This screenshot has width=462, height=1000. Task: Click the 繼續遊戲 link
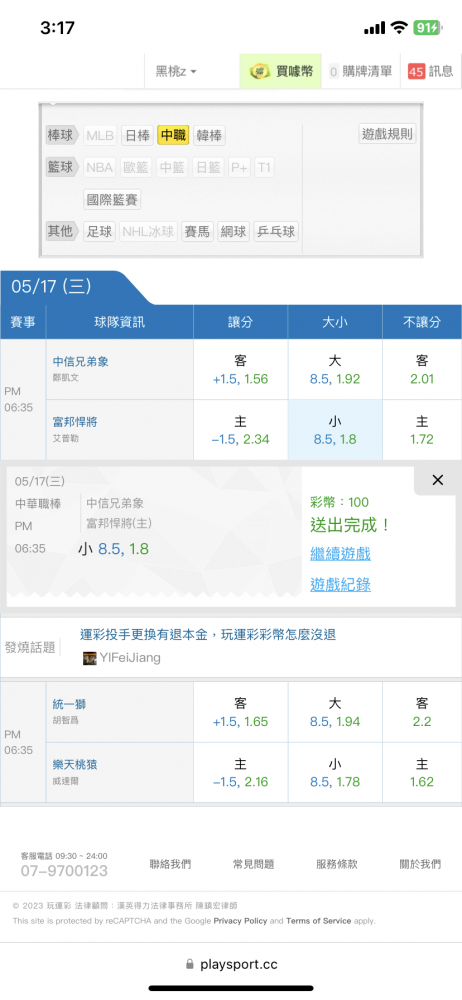click(340, 554)
